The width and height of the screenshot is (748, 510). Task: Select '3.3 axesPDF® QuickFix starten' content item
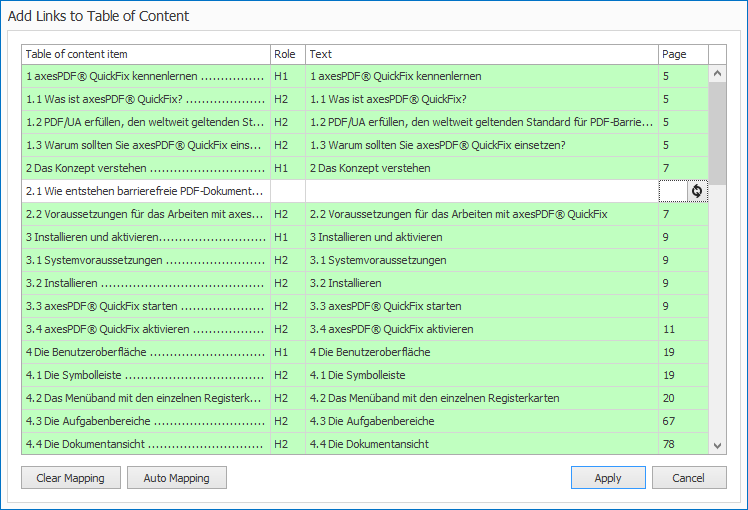pyautogui.click(x=146, y=306)
